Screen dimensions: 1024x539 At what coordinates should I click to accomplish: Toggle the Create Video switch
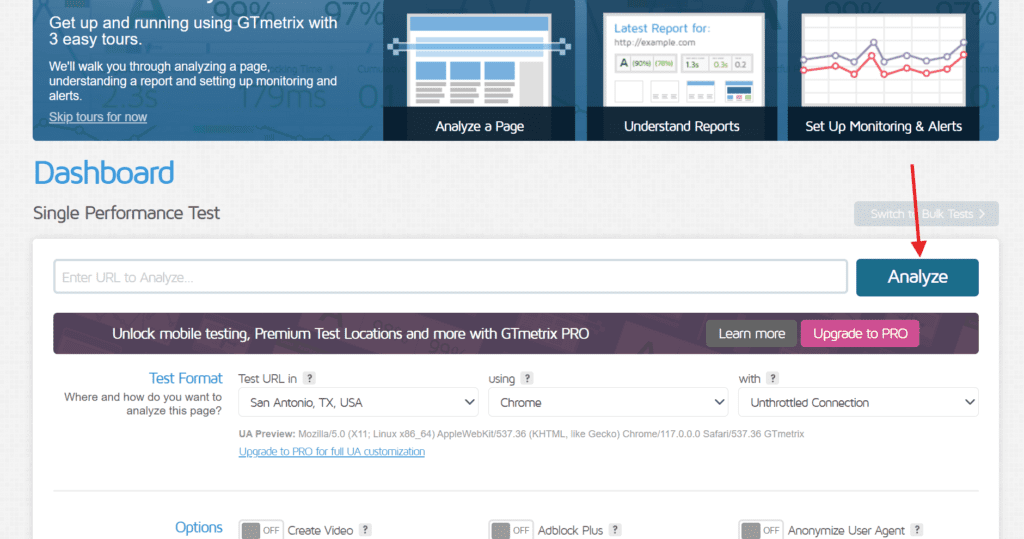tap(261, 530)
